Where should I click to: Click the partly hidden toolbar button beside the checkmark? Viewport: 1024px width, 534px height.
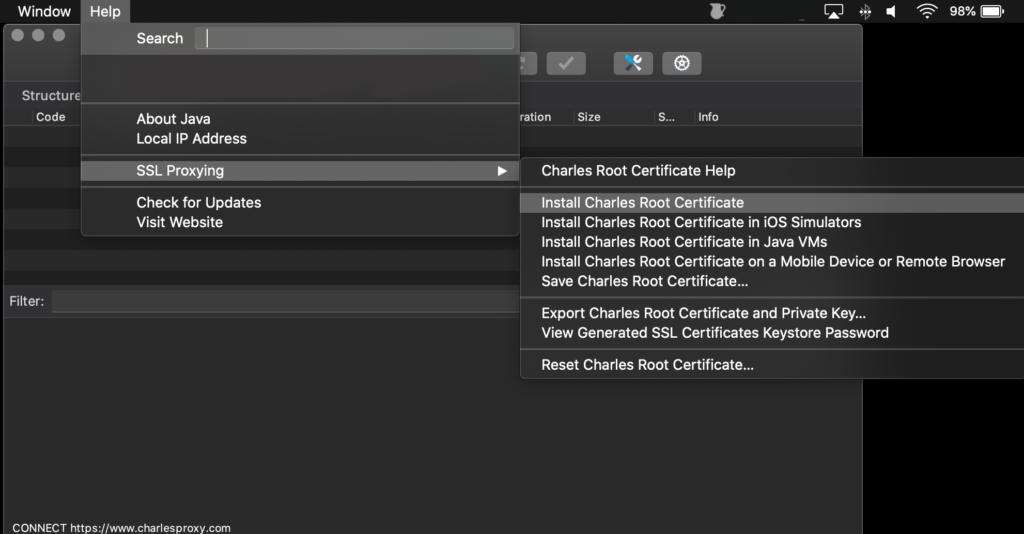[x=528, y=63]
